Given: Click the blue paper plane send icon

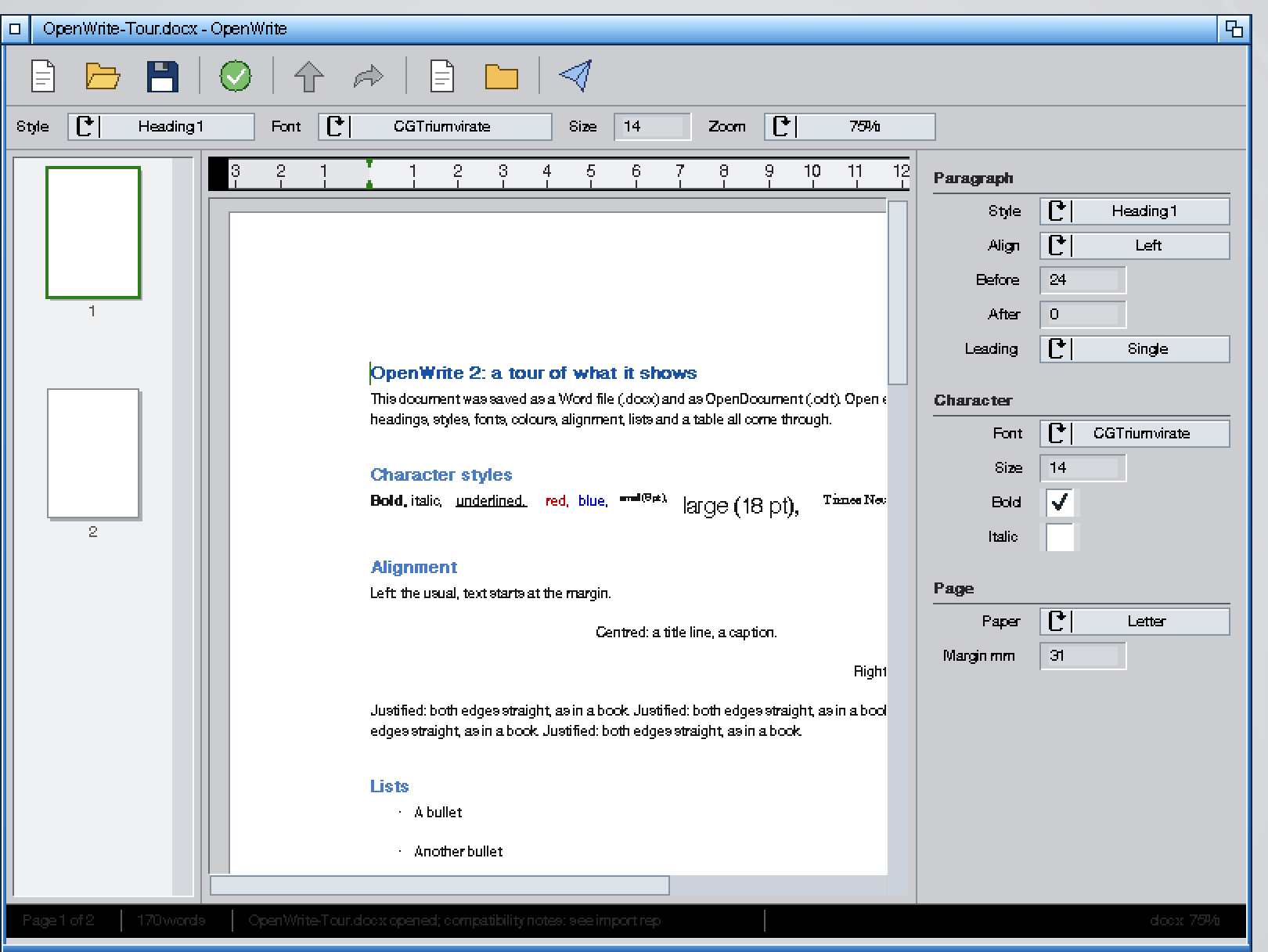Looking at the screenshot, I should click(575, 76).
